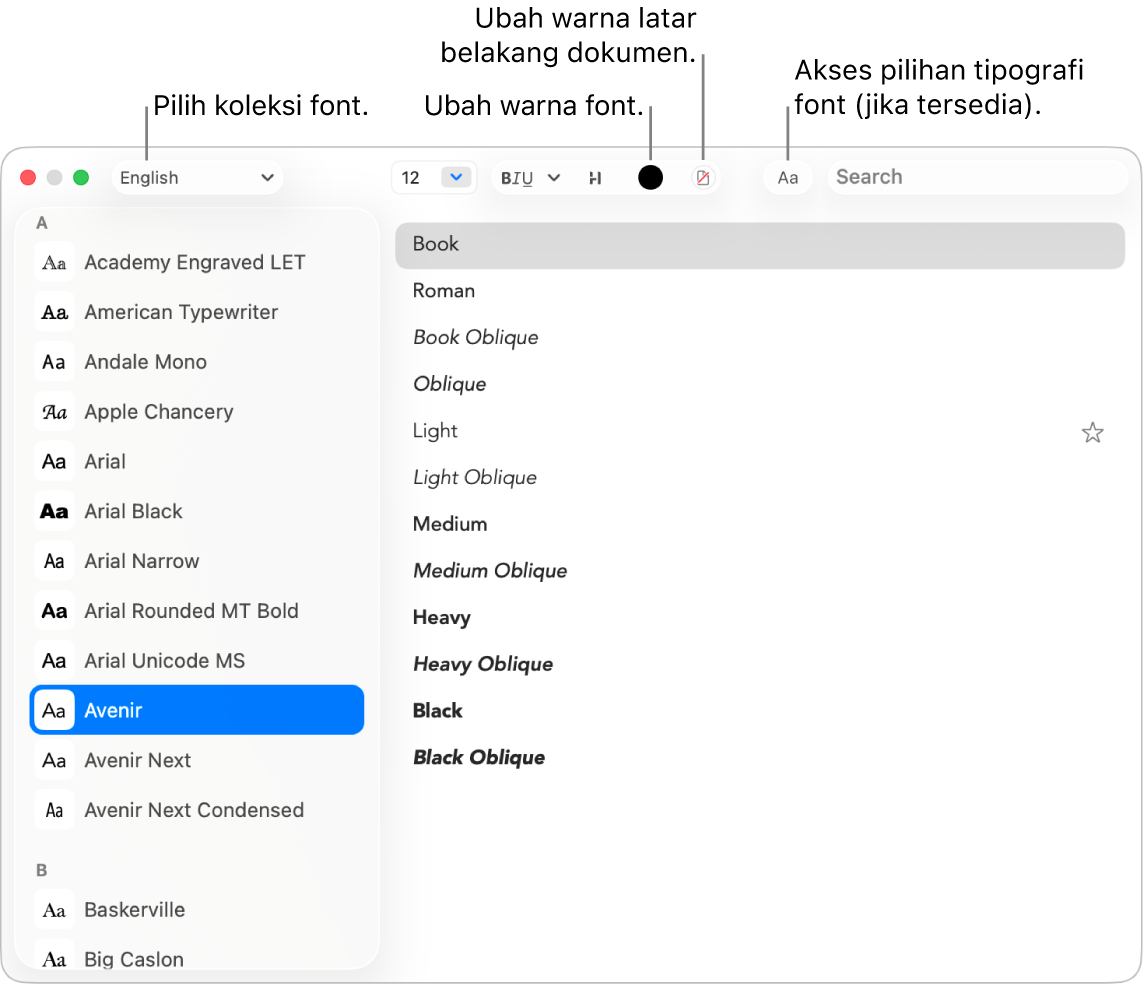Expand the B I U styles chevron
The height and width of the screenshot is (987, 1144).
(x=553, y=177)
